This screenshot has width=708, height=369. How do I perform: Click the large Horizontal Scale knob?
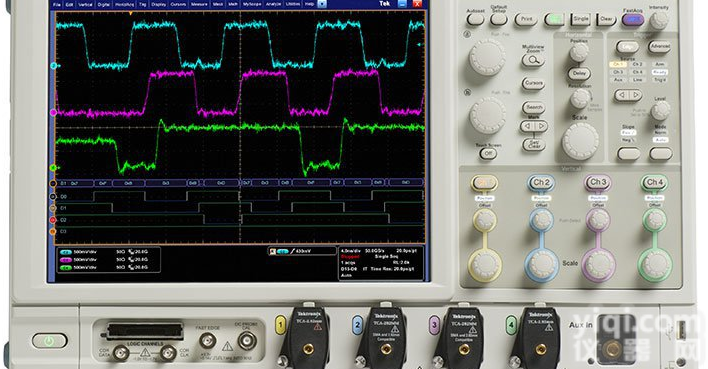[580, 141]
